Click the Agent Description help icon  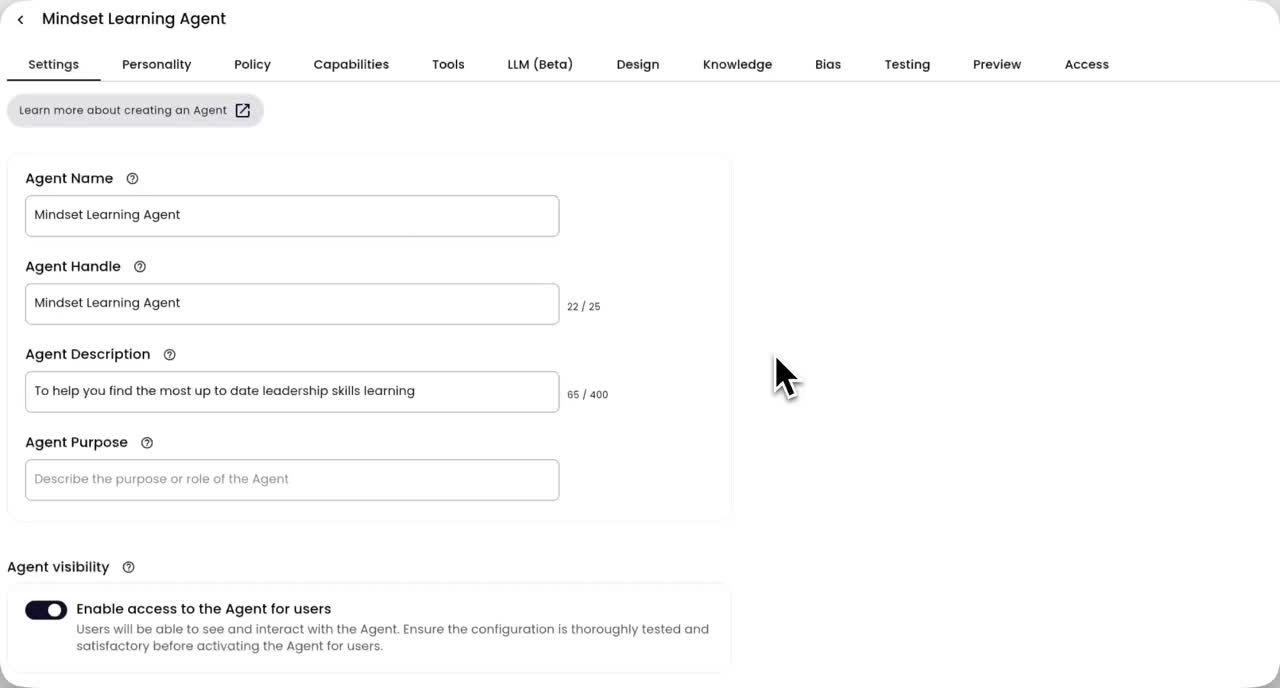169,355
